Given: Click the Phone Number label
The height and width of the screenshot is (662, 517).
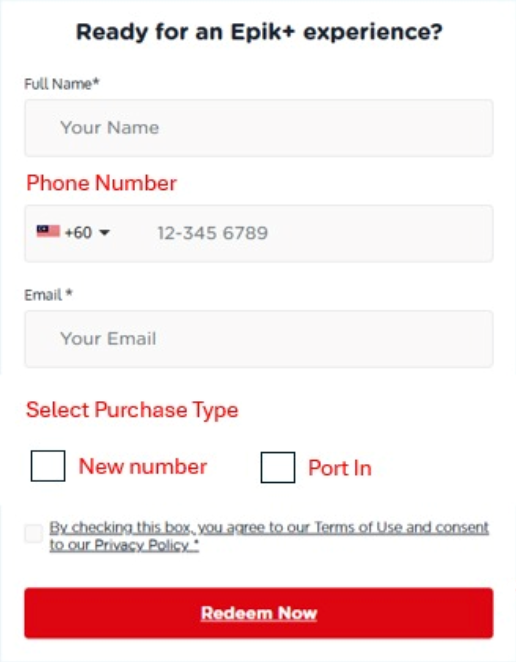Looking at the screenshot, I should coord(101,183).
